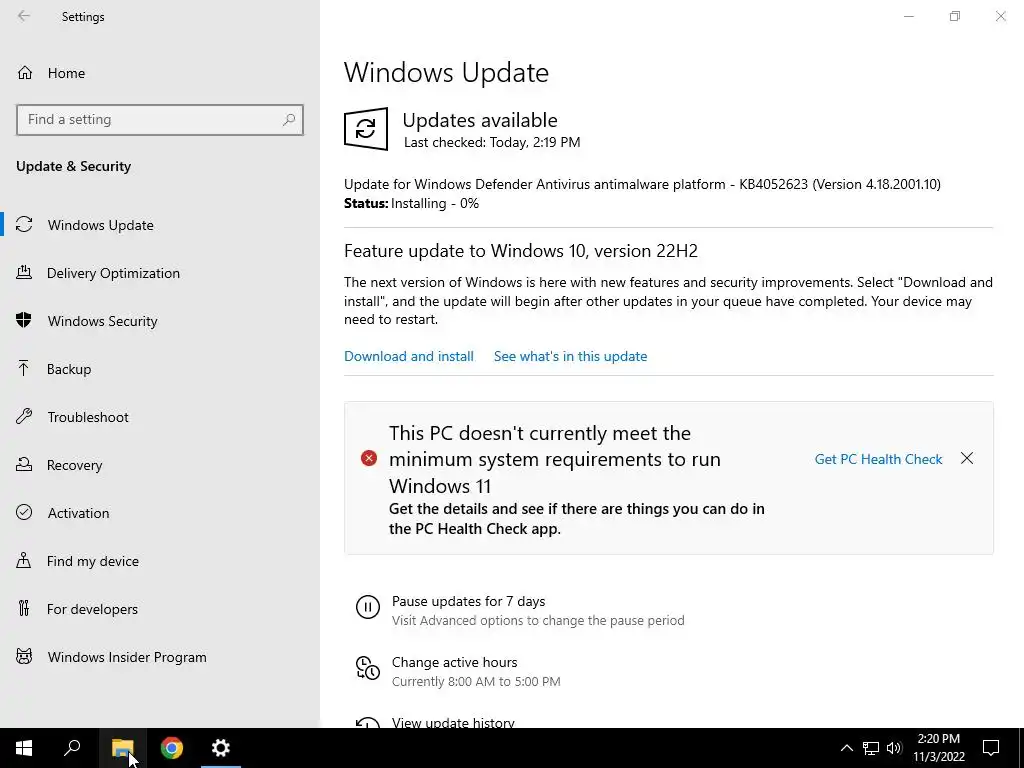Click Pause updates for 7 days
This screenshot has width=1024, height=768.
coord(468,601)
